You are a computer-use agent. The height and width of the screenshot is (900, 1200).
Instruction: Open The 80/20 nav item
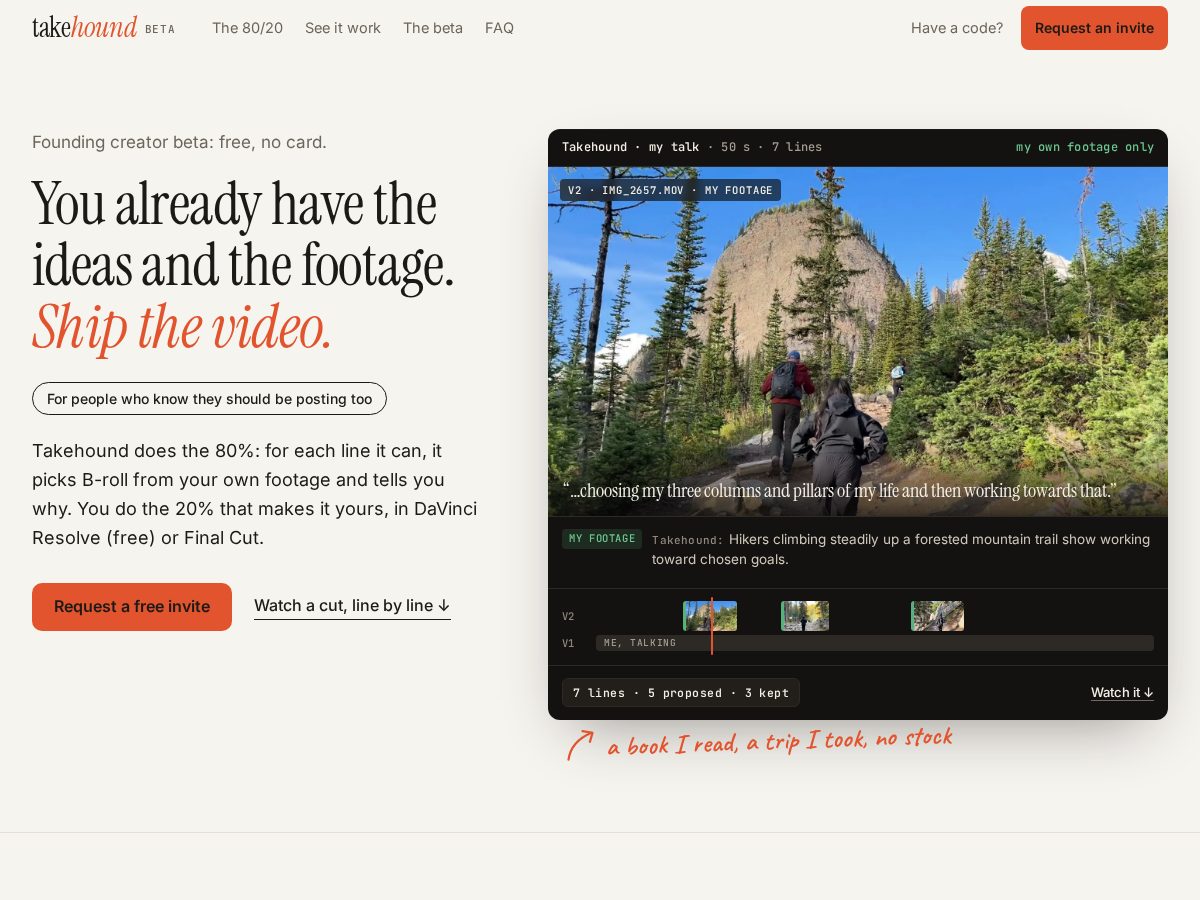(x=247, y=28)
